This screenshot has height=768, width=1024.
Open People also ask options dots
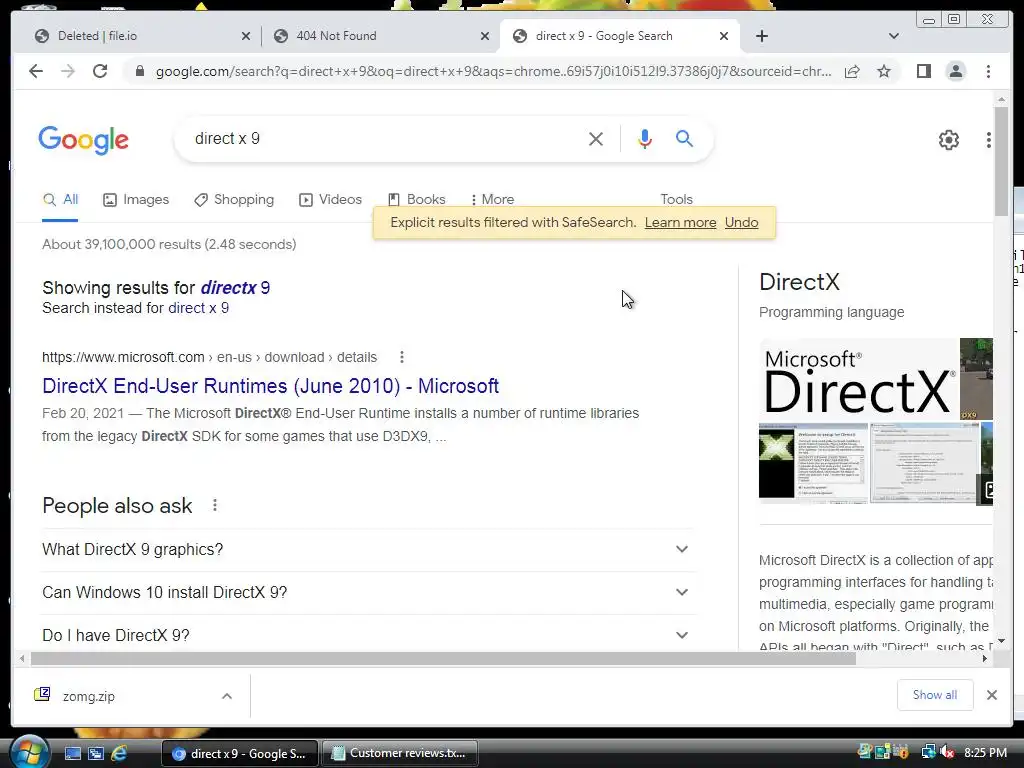(x=215, y=505)
